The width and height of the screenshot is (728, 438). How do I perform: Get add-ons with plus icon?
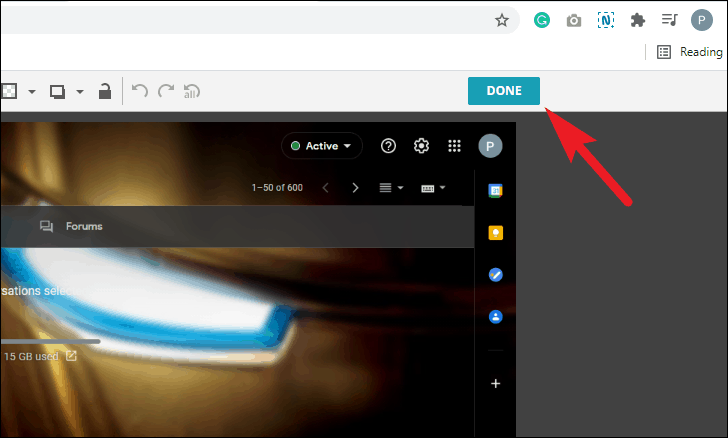pyautogui.click(x=495, y=383)
